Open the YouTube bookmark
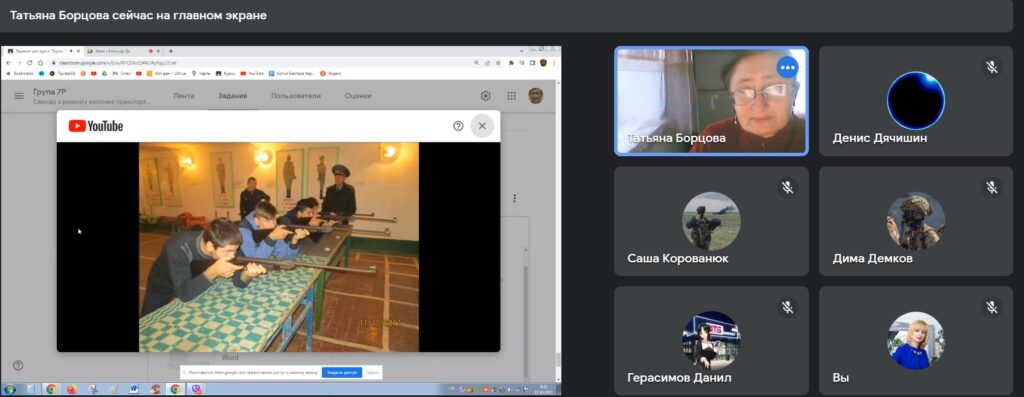The width and height of the screenshot is (1024, 397). 253,73
